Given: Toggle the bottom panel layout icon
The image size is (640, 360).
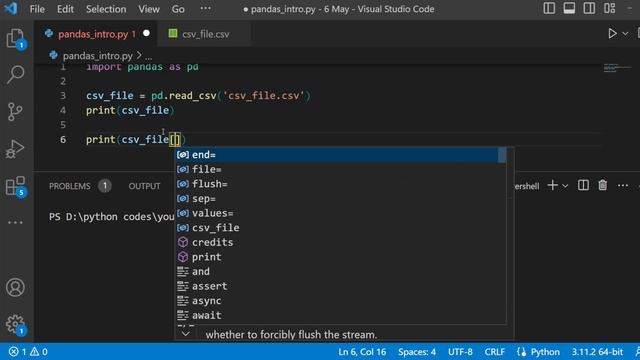Looking at the screenshot, I should pyautogui.click(x=569, y=9).
